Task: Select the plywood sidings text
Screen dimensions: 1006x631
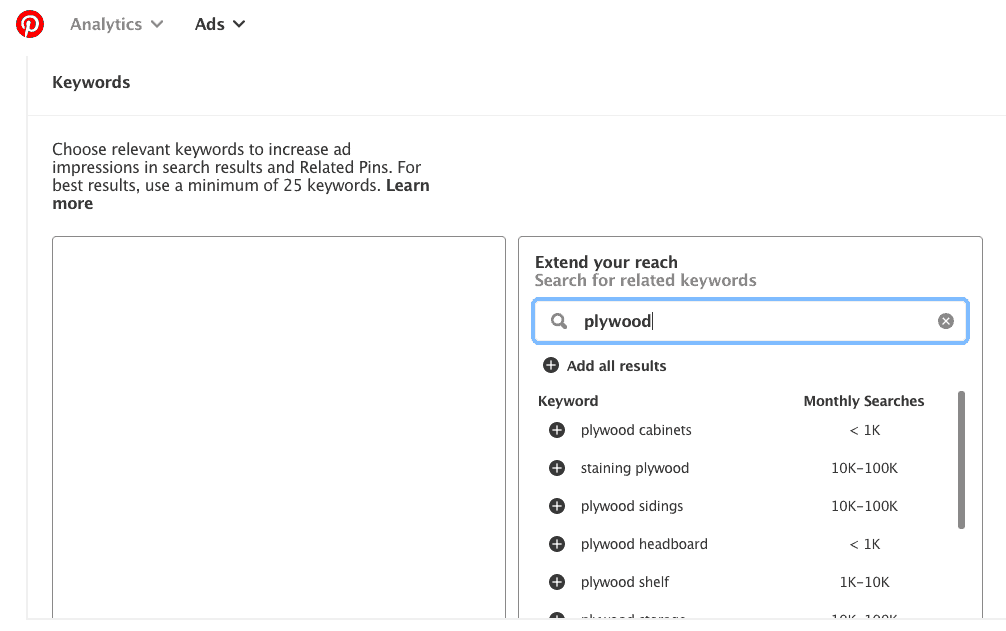Action: pyautogui.click(x=632, y=506)
